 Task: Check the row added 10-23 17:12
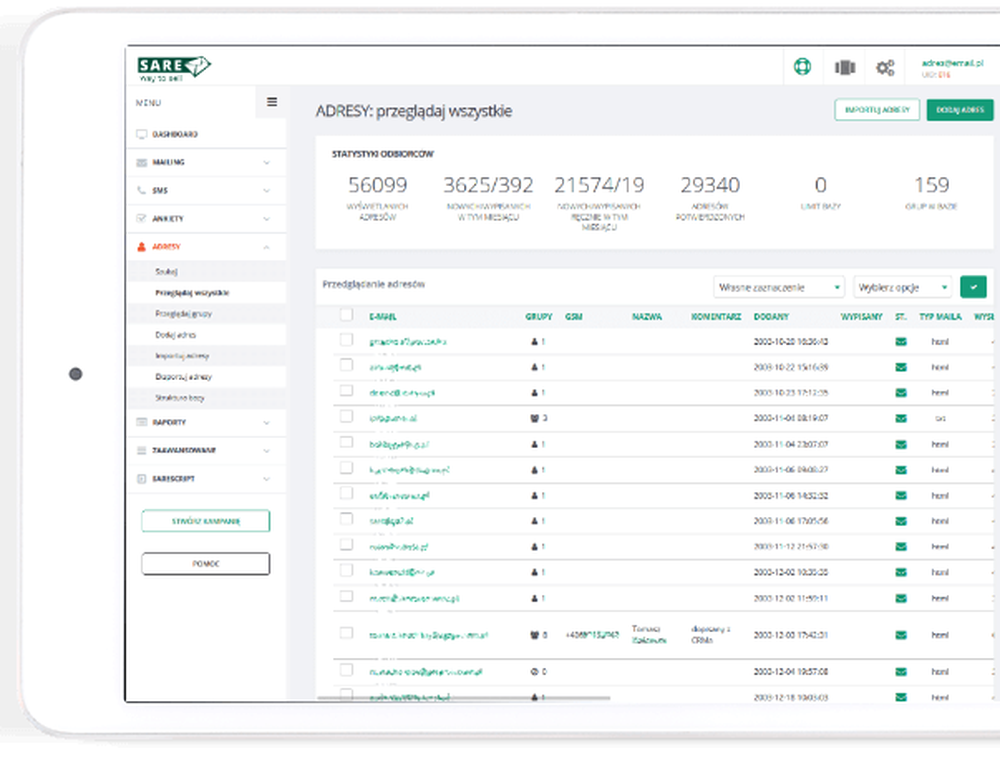[346, 390]
